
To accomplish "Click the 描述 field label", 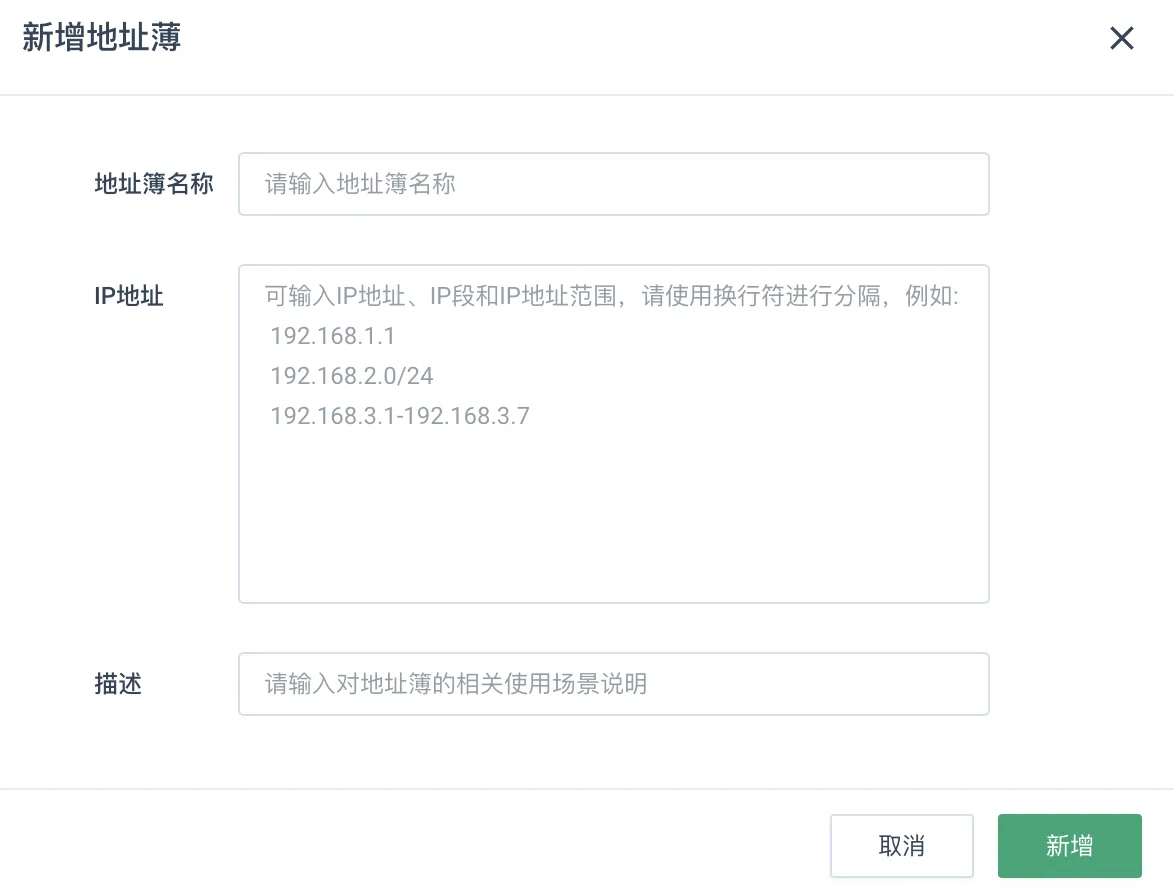I will [x=118, y=684].
